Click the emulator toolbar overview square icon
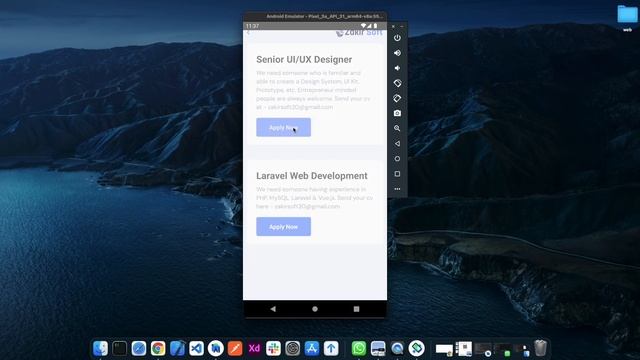The height and width of the screenshot is (360, 640). point(397,174)
